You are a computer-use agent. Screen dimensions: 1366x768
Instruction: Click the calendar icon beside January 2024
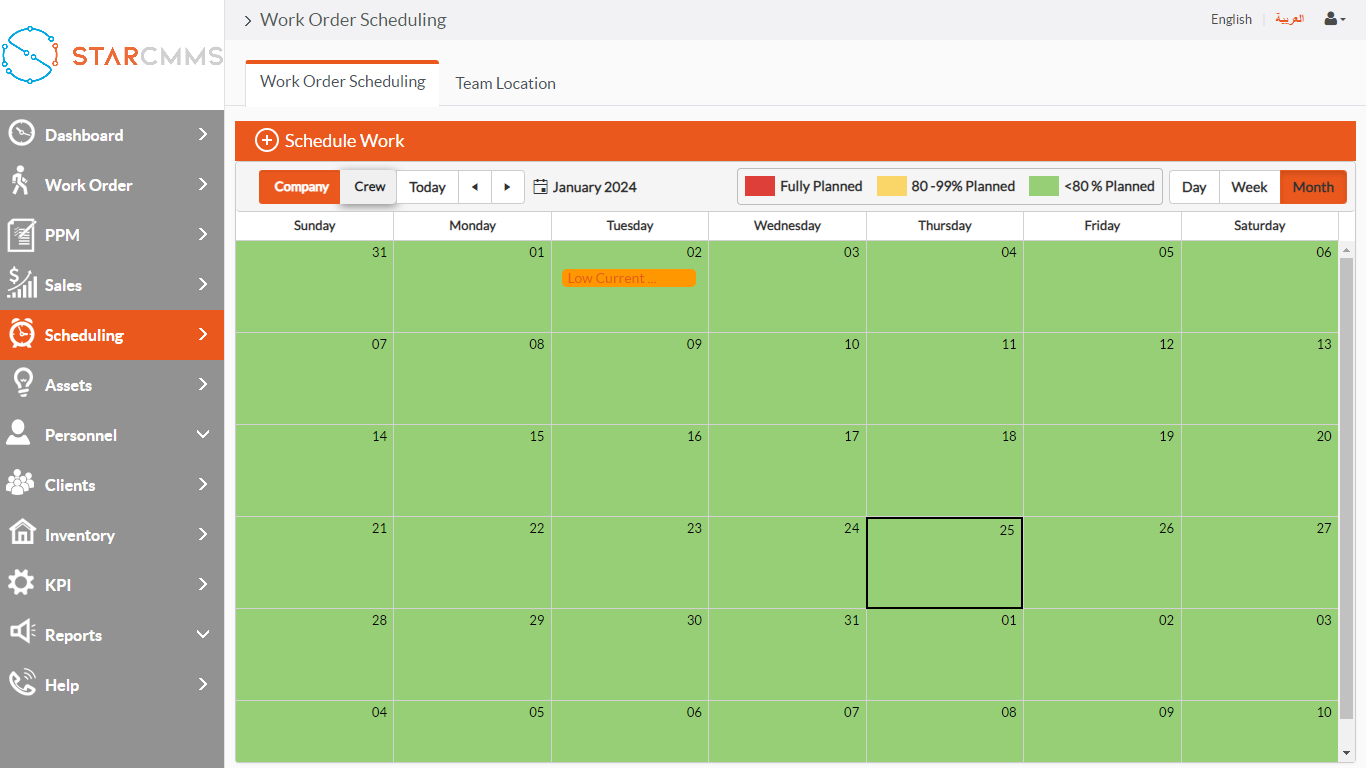(540, 187)
